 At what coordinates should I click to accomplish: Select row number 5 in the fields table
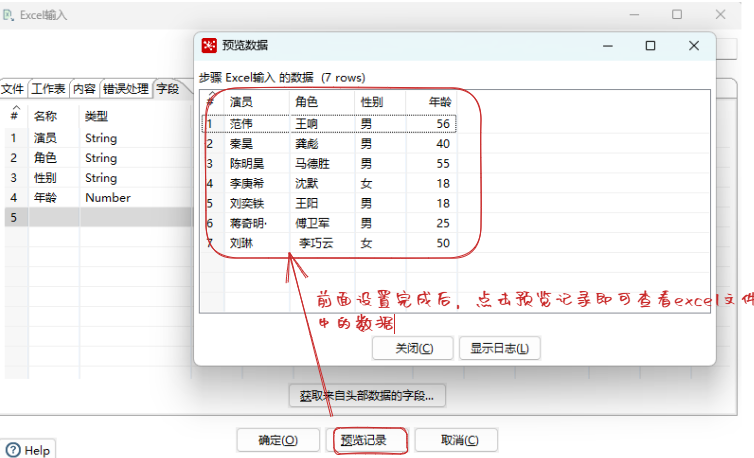(x=13, y=217)
